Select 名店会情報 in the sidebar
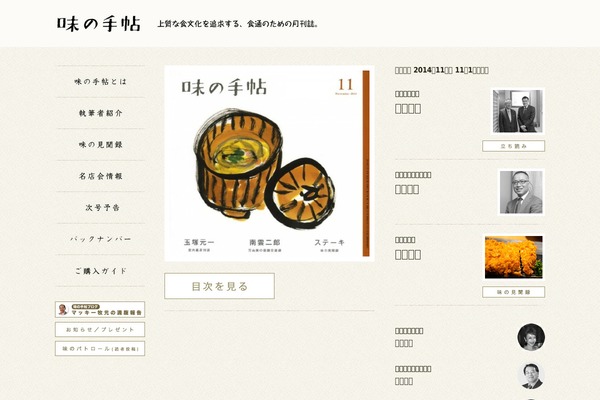This screenshot has width=600, height=400. (100, 176)
